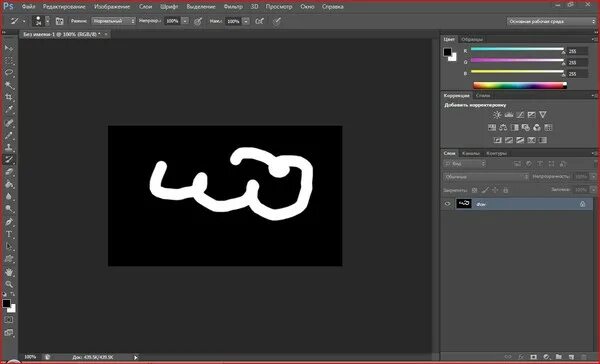600x364 pixels.
Task: Select the Pen tool
Action: (8, 222)
